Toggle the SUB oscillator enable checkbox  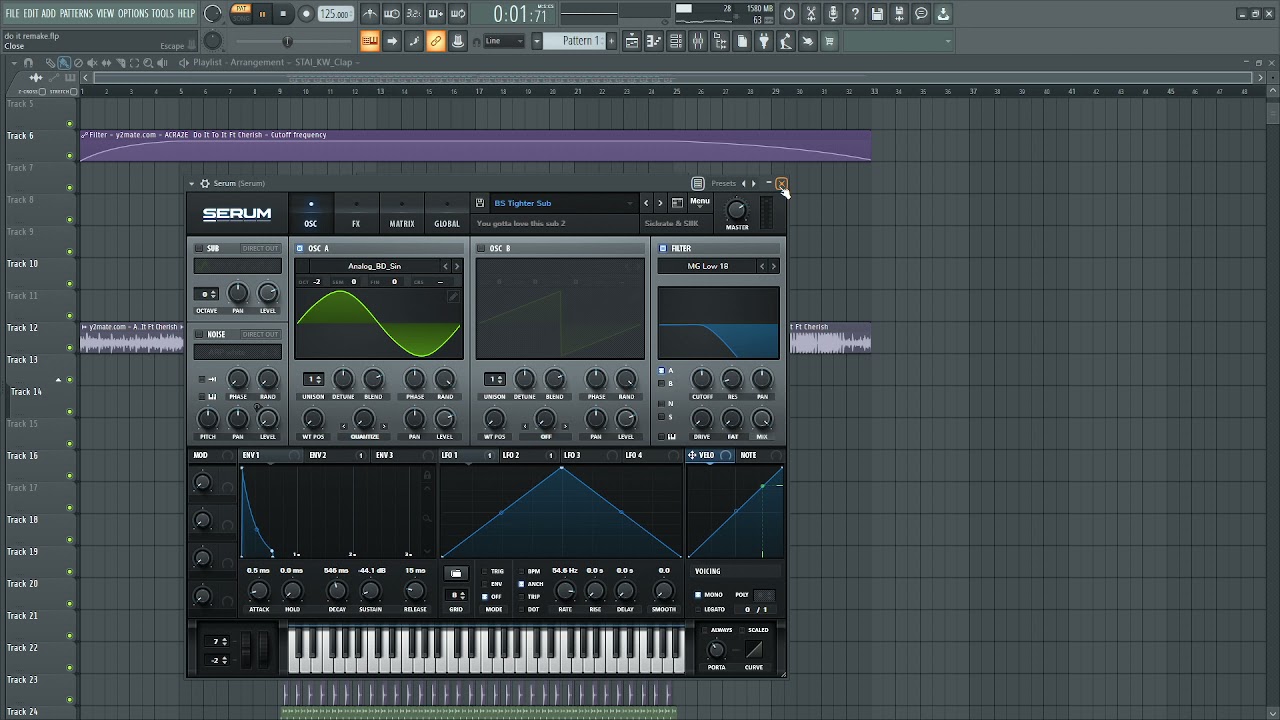(x=199, y=248)
